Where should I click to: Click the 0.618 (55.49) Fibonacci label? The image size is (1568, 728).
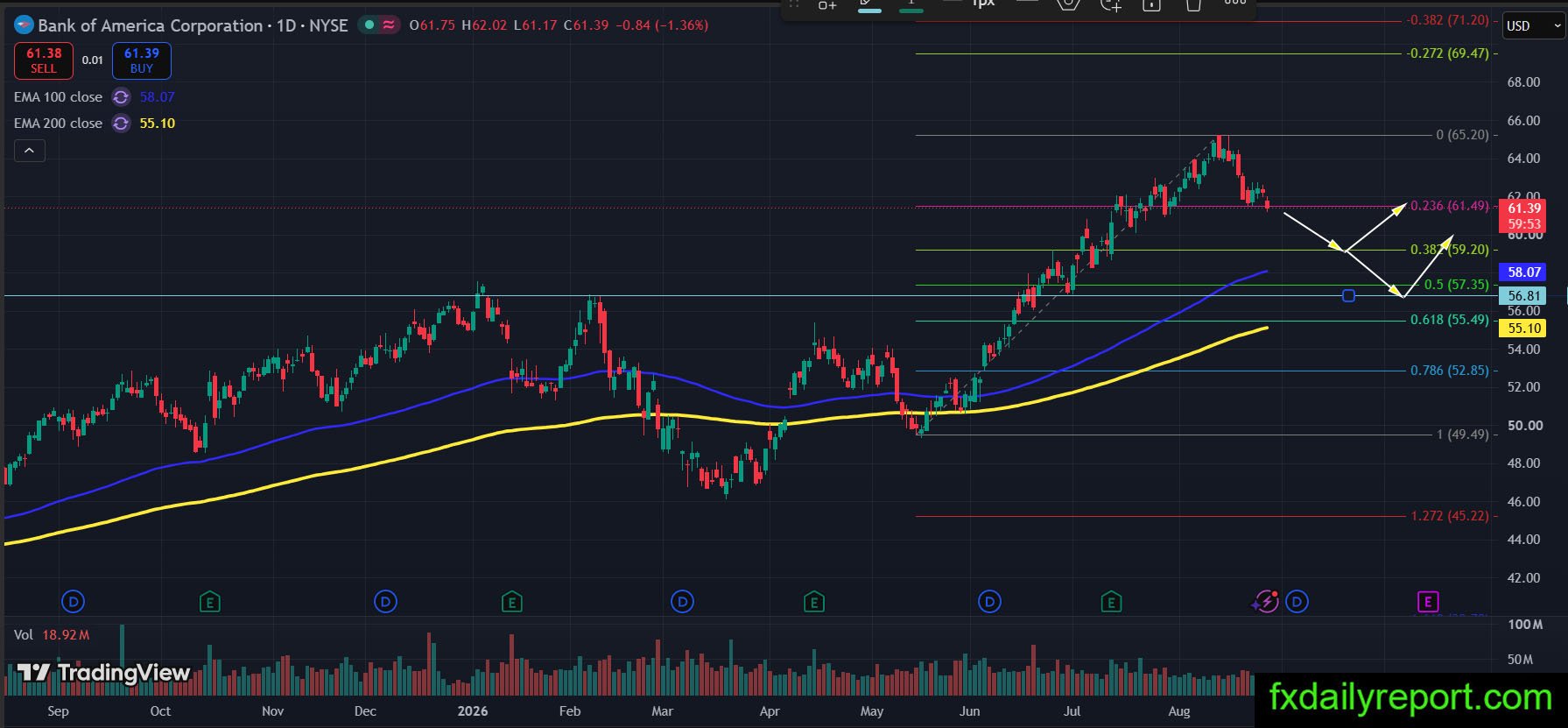tap(1449, 320)
